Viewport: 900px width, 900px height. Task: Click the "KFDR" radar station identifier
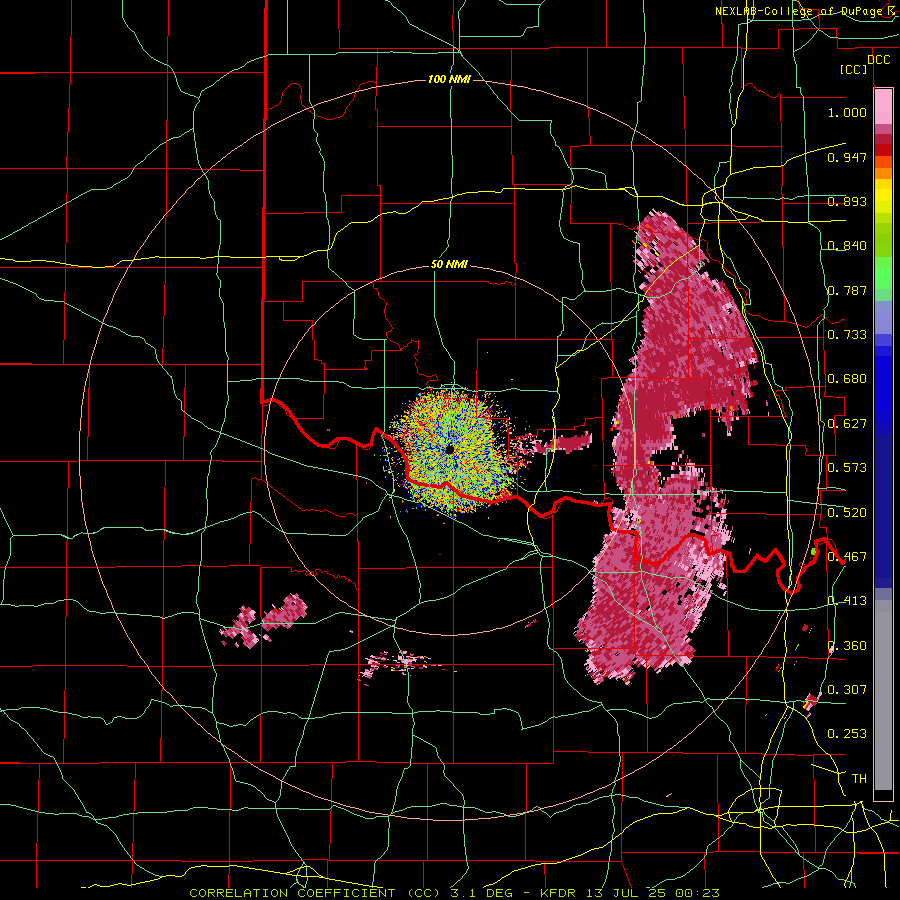tap(559, 893)
